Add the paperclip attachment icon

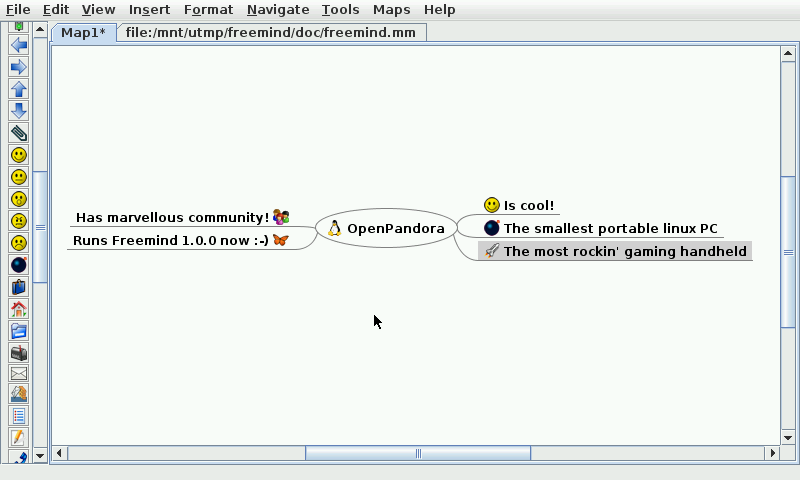pyautogui.click(x=19, y=133)
